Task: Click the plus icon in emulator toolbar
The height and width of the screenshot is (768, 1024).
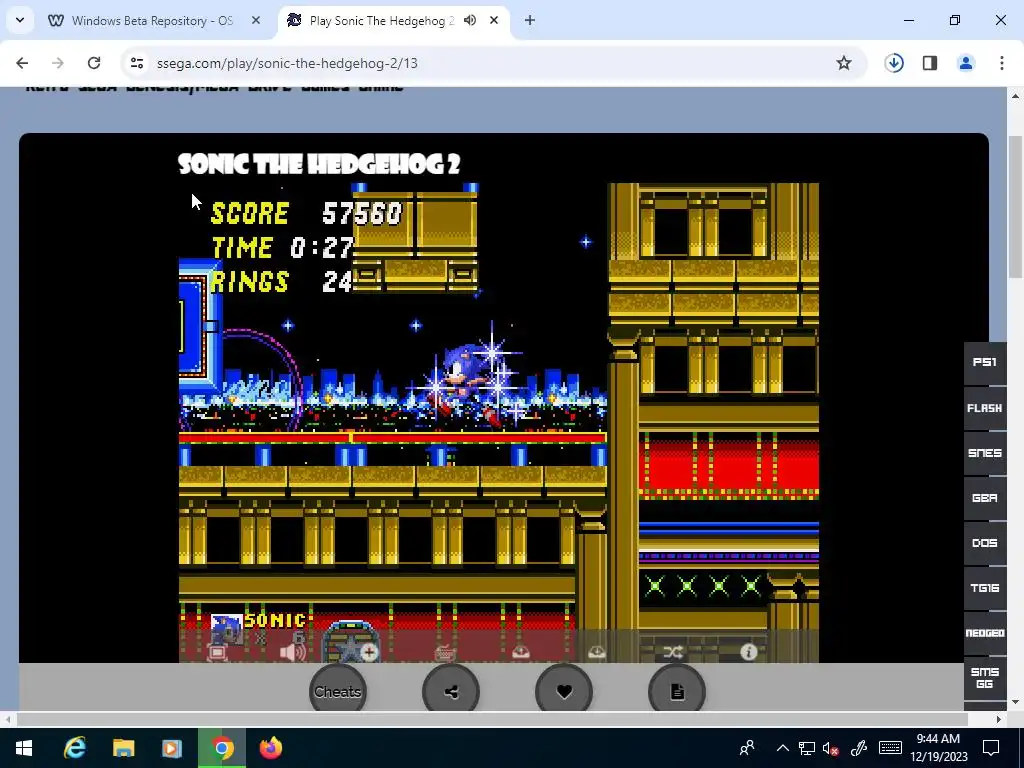Action: click(369, 652)
